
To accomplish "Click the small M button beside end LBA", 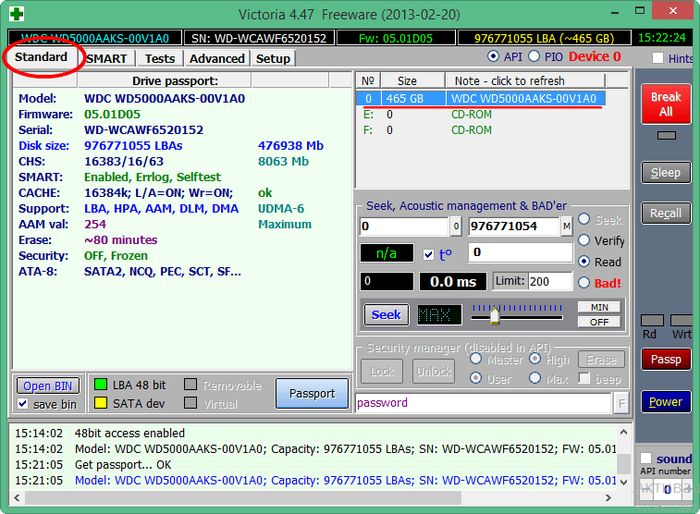I will tap(566, 227).
